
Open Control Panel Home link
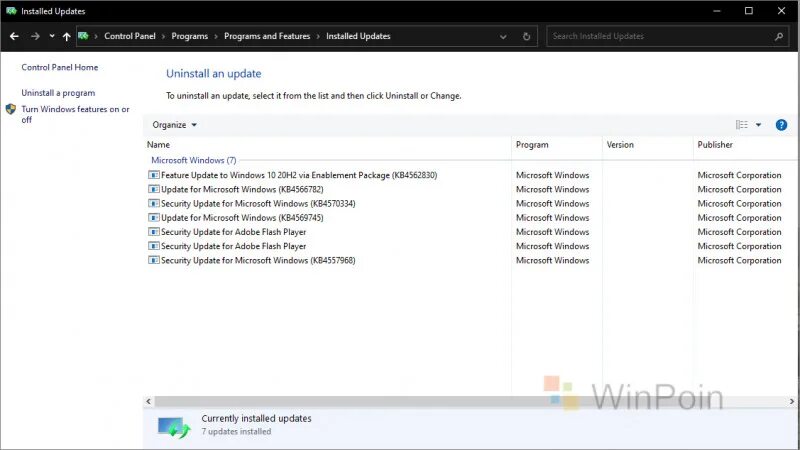[x=60, y=67]
